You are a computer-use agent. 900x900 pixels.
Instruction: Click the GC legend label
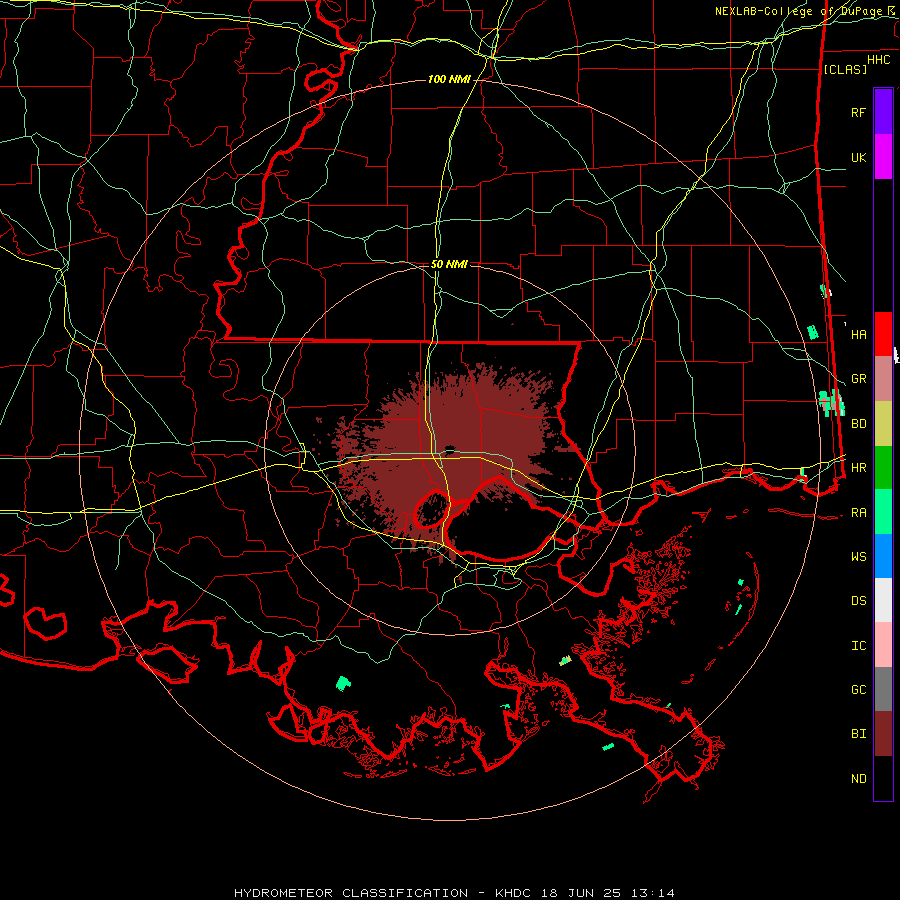click(x=858, y=690)
